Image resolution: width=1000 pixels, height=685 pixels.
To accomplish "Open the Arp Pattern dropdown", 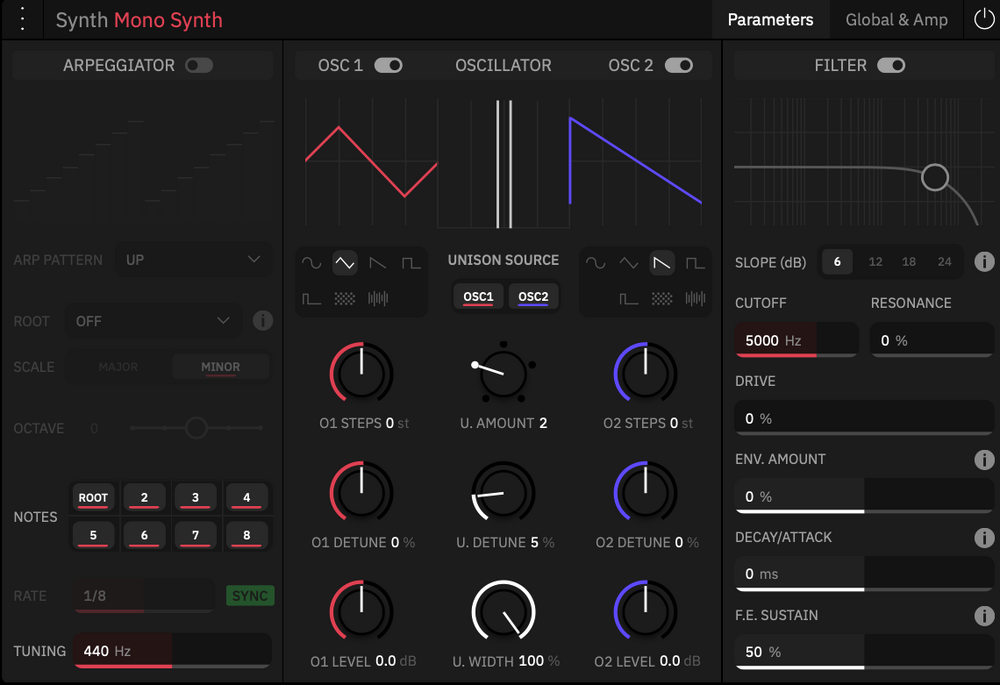I will pos(193,260).
